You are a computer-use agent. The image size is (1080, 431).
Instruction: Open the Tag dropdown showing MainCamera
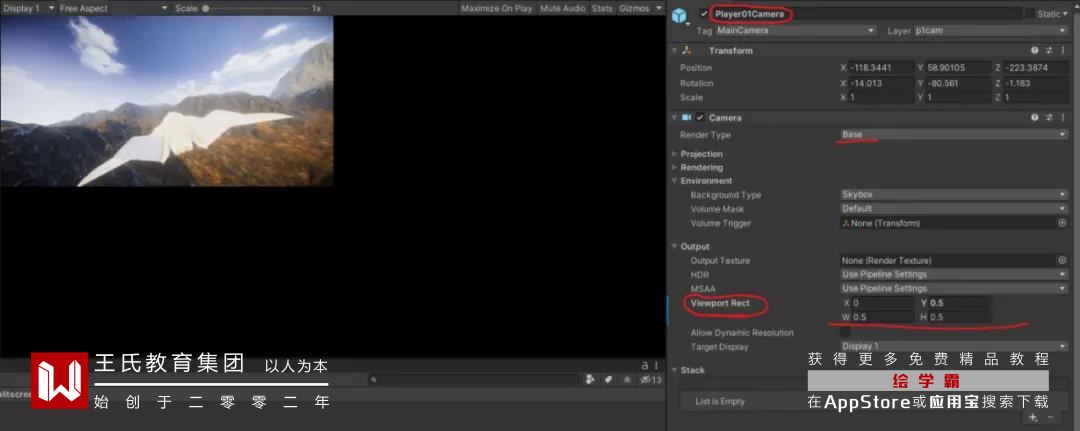[x=795, y=31]
